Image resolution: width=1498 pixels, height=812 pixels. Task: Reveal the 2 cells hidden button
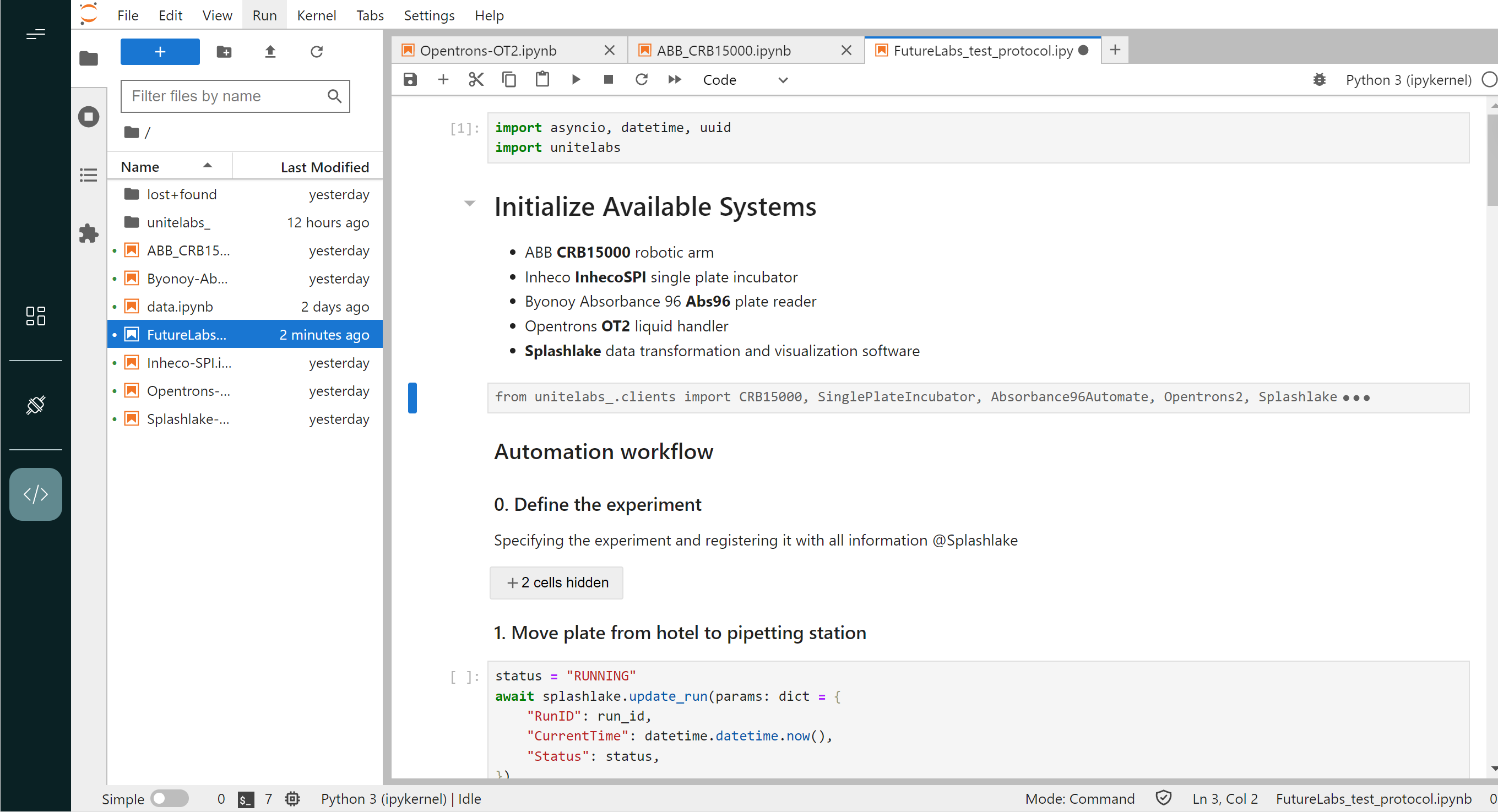556,582
